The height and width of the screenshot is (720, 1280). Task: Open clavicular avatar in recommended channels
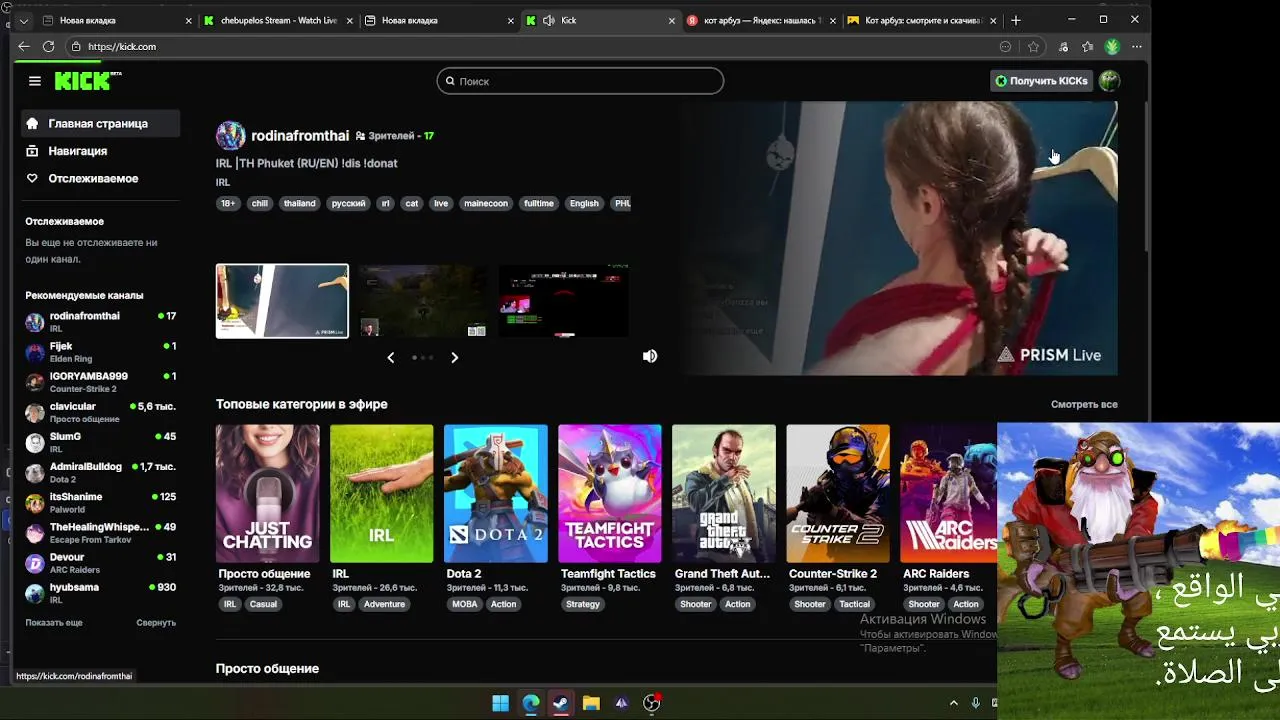(35, 412)
